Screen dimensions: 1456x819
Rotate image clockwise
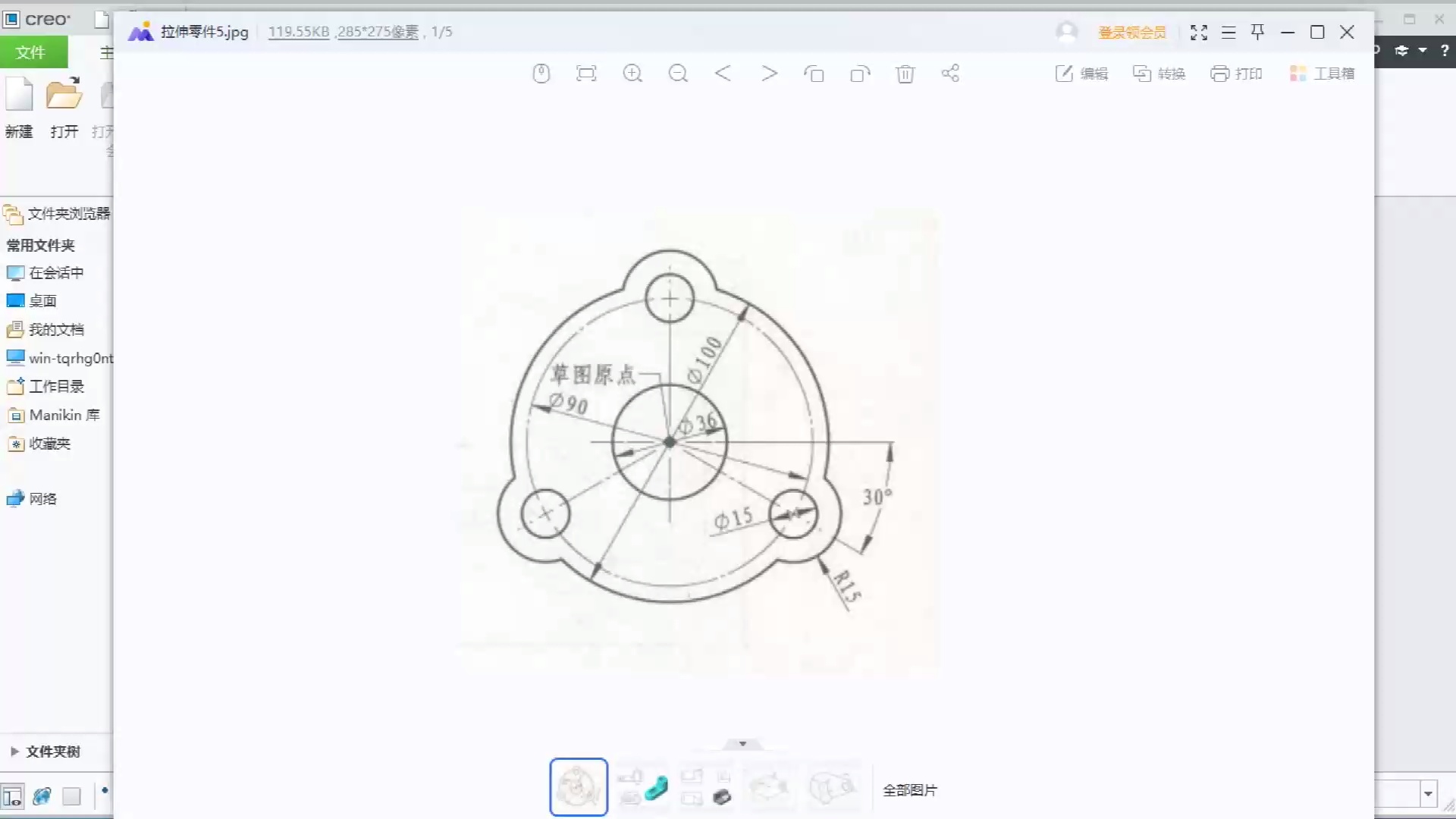click(x=860, y=74)
